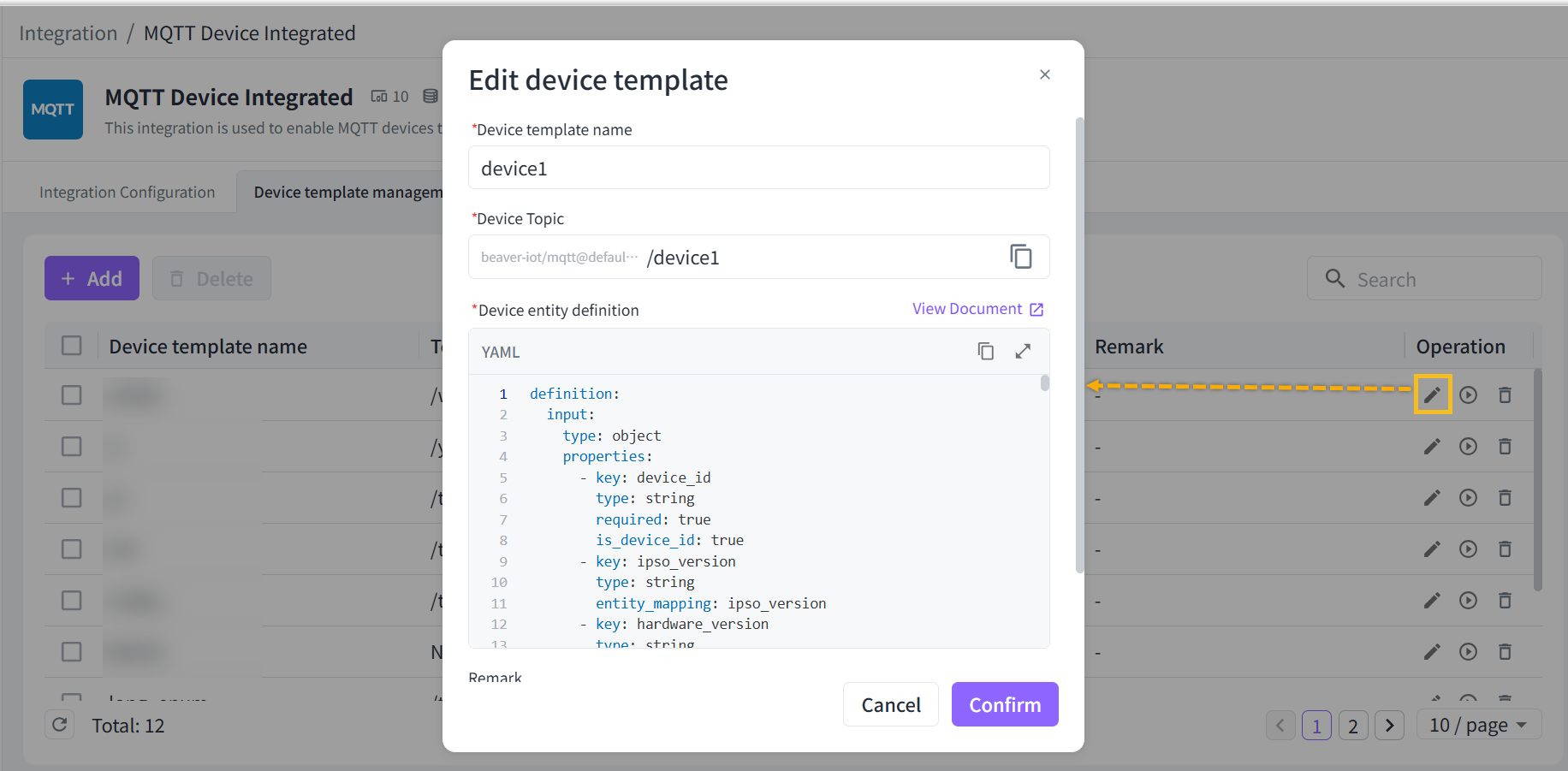
Task: Copy the YAML definition code
Action: point(985,352)
